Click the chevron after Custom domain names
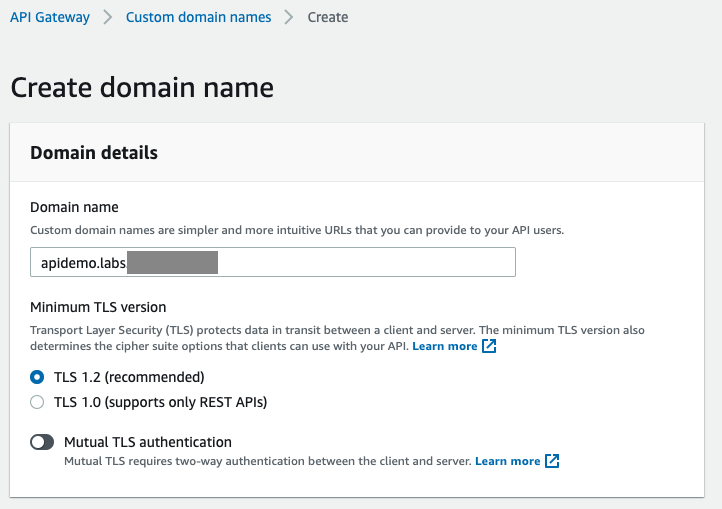This screenshot has width=722, height=509. click(289, 17)
